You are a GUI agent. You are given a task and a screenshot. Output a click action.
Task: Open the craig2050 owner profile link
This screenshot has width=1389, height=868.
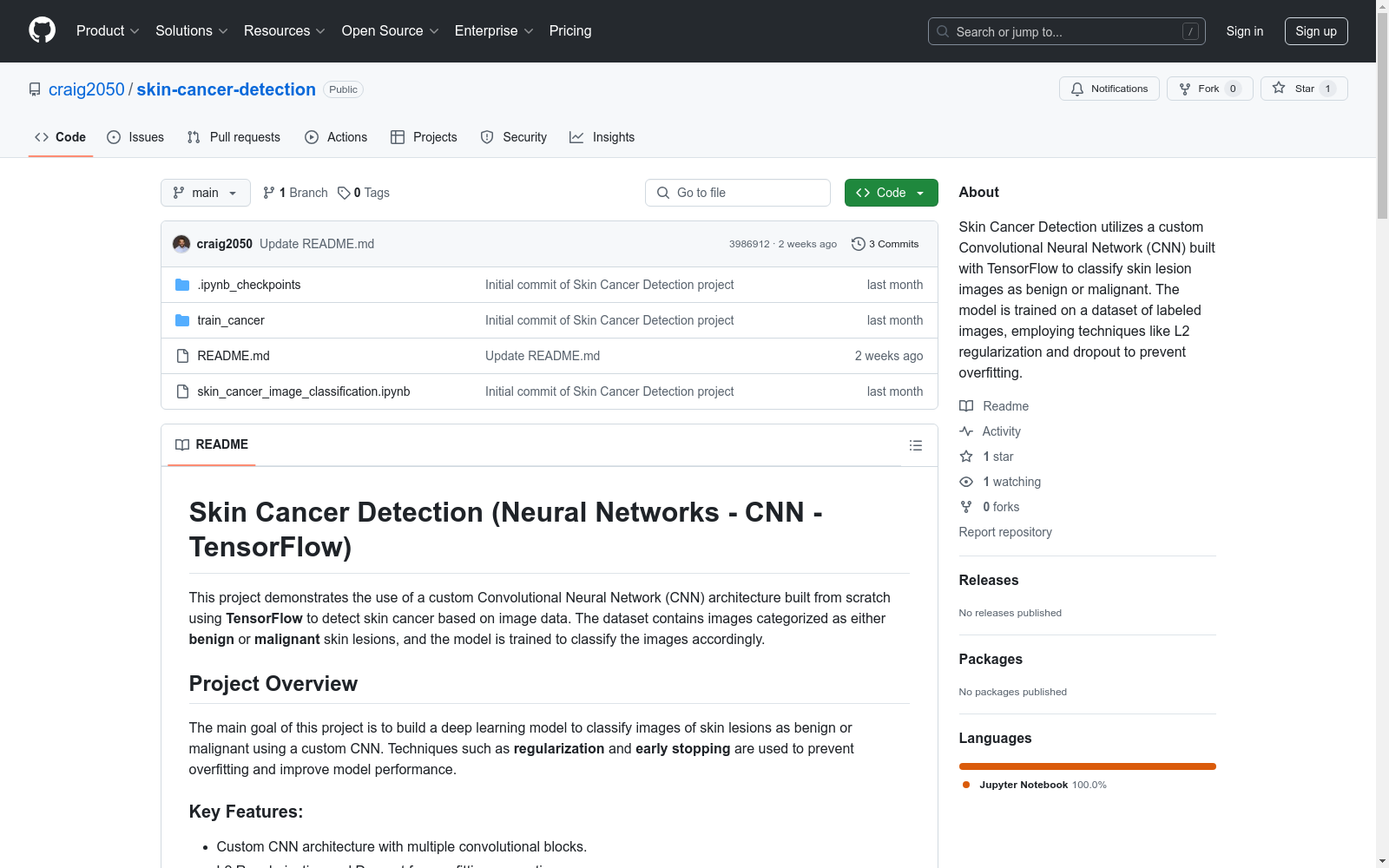point(87,89)
